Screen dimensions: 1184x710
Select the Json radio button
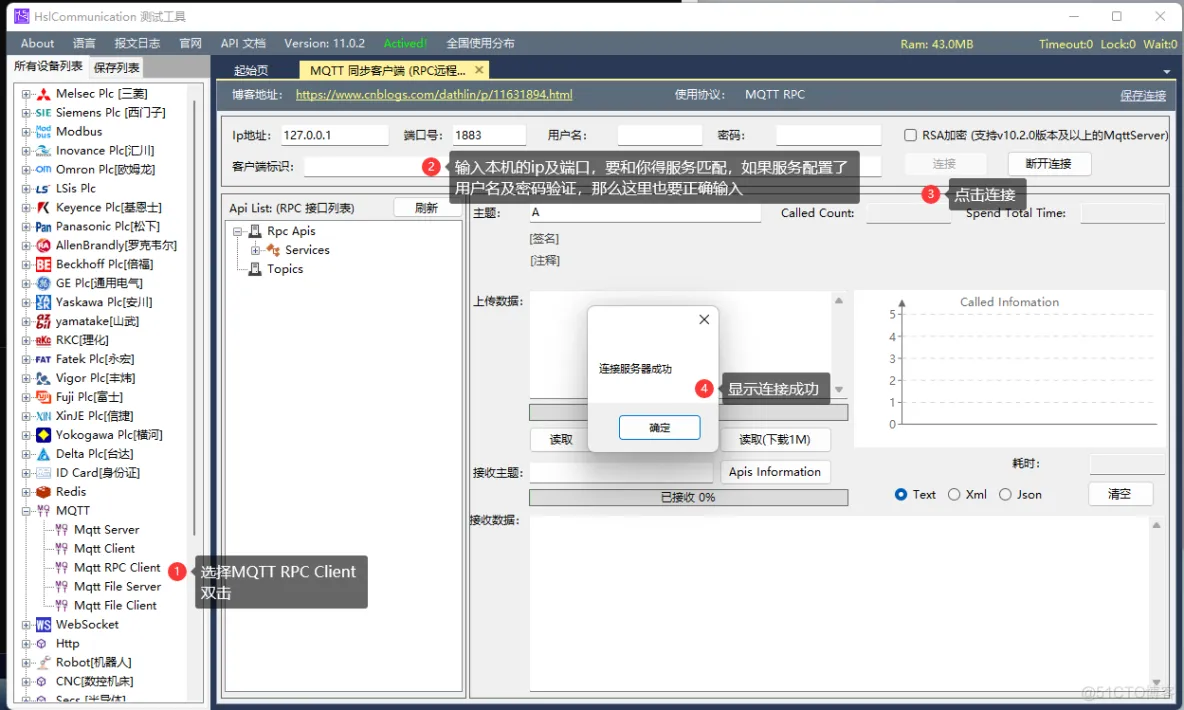1005,495
